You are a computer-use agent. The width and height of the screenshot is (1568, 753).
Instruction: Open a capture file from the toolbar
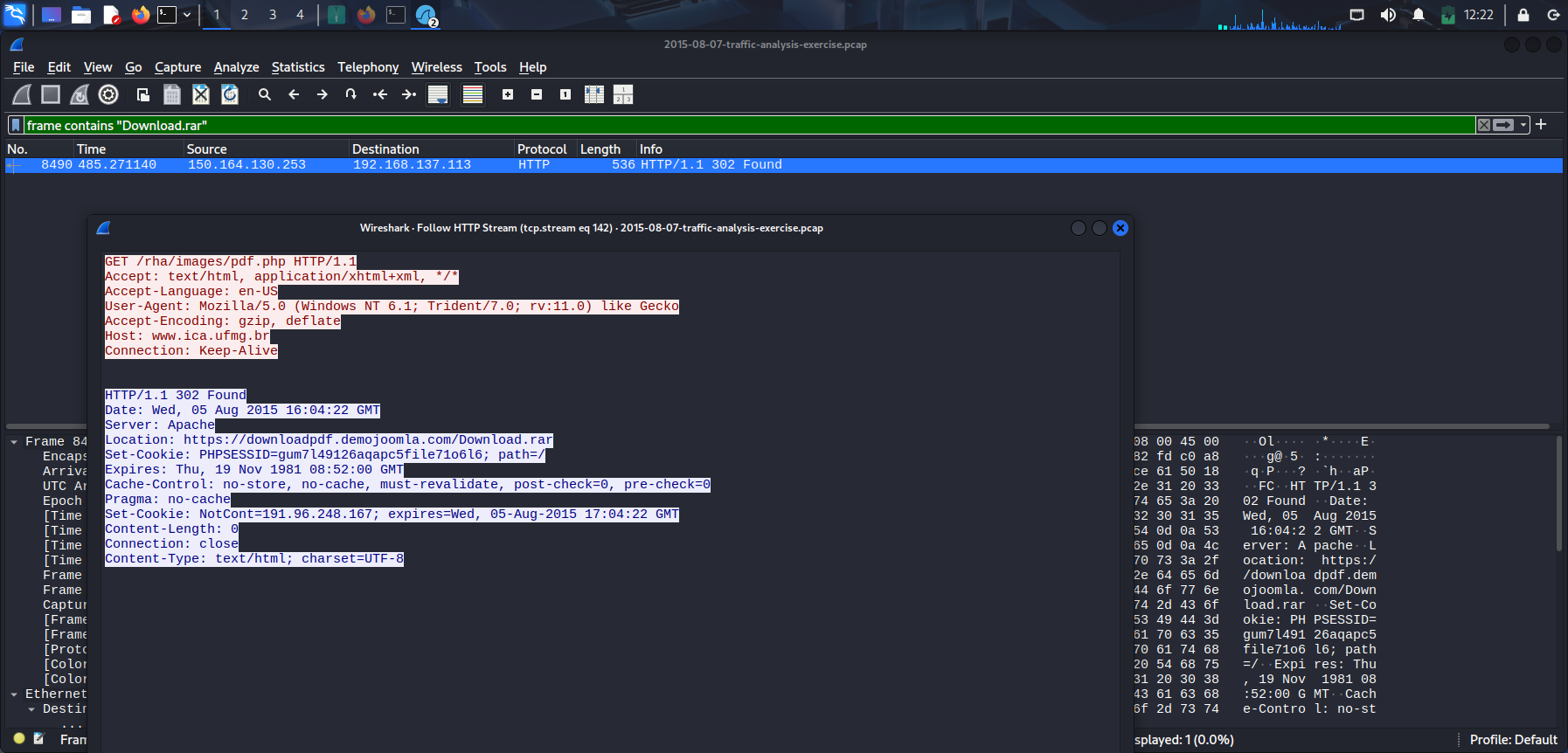tap(143, 94)
